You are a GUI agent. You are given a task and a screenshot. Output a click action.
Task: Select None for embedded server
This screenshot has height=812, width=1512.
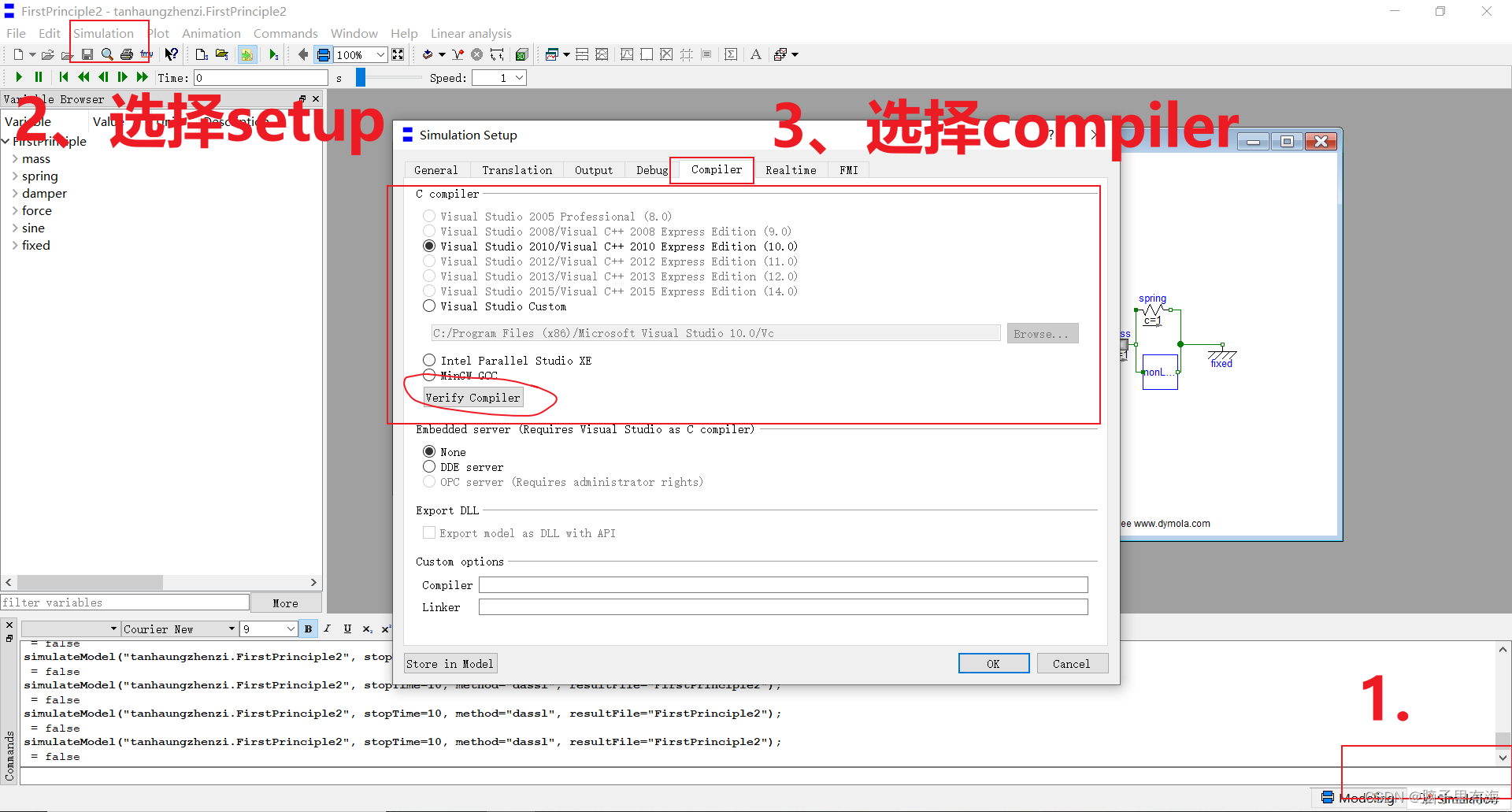429,451
